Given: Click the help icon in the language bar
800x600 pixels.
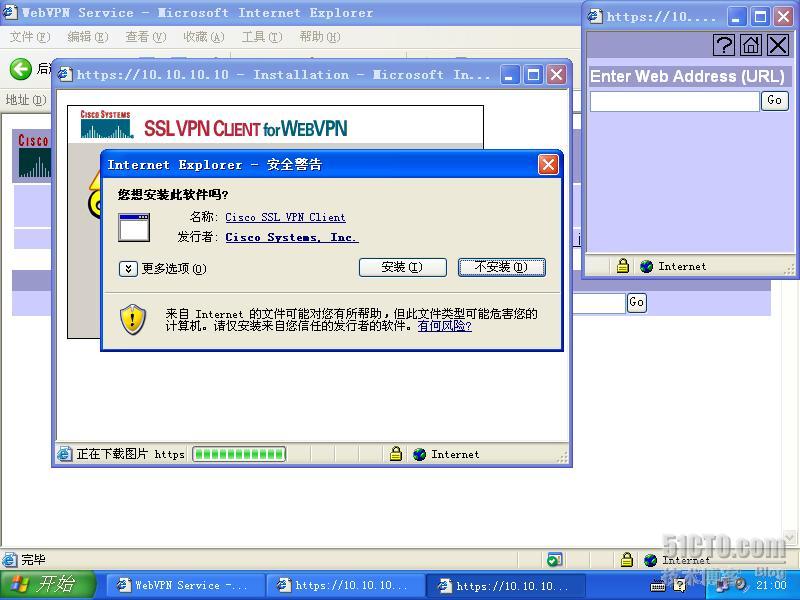Looking at the screenshot, I should [x=680, y=585].
